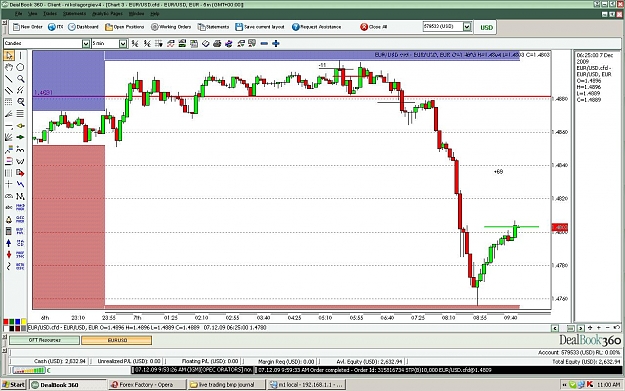Click the system clock 11:00 AM
This screenshot has width=625, height=391.
[609, 385]
